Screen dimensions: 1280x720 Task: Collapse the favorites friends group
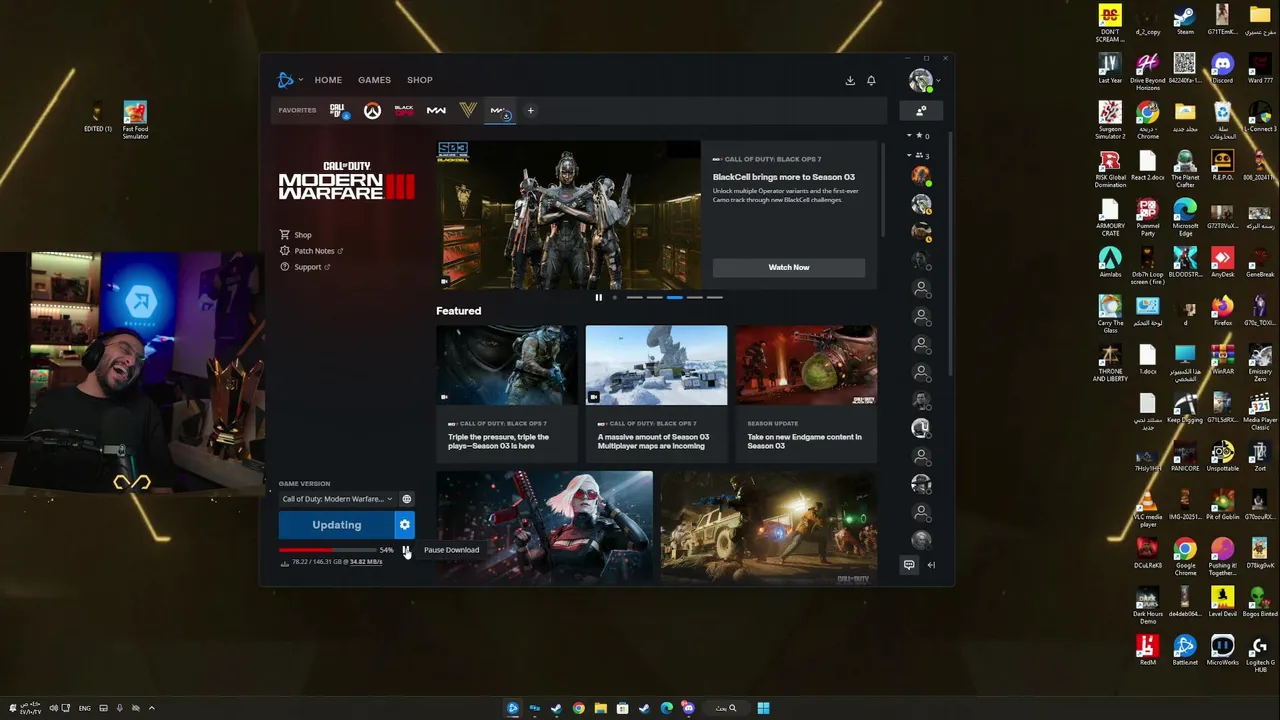coord(909,135)
